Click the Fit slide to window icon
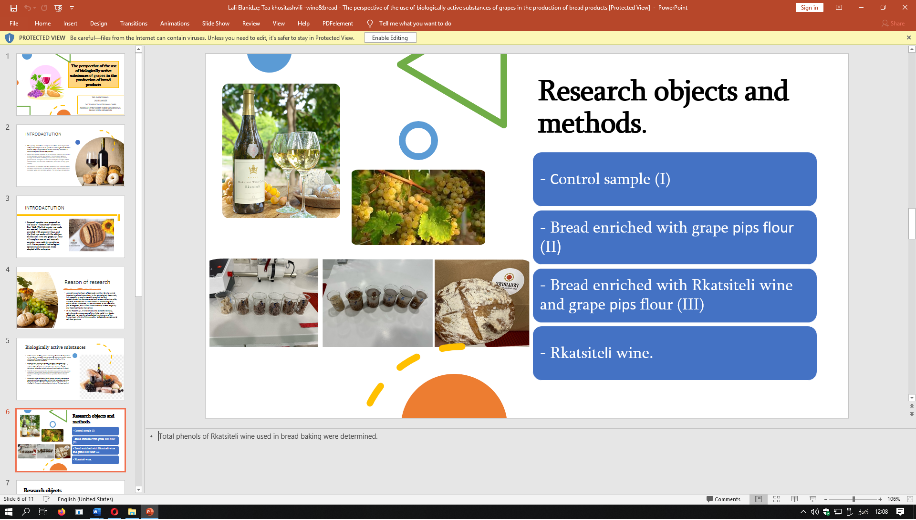 (907, 498)
